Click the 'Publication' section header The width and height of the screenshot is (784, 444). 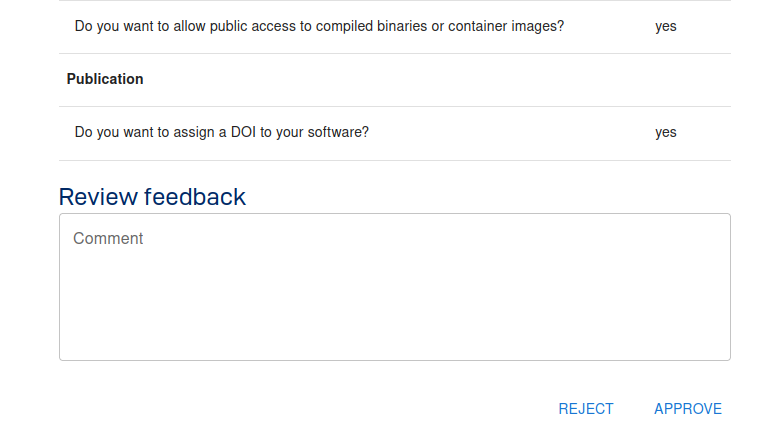(105, 79)
